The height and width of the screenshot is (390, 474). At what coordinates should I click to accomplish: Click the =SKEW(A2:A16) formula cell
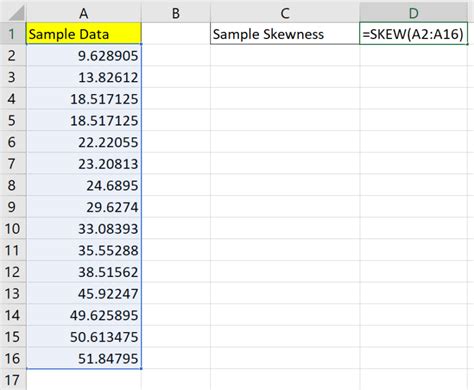(x=413, y=34)
